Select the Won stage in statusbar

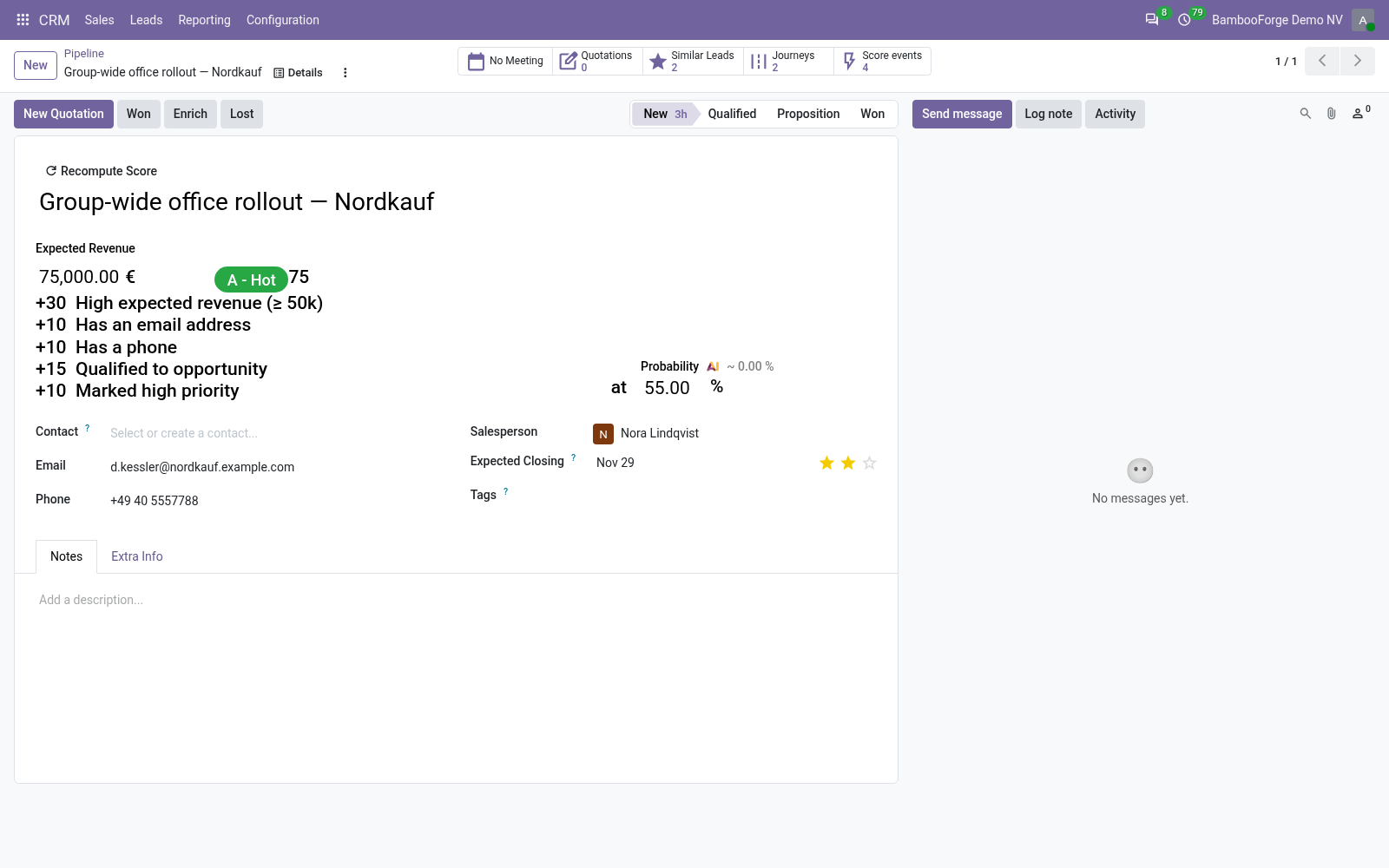tap(872, 114)
